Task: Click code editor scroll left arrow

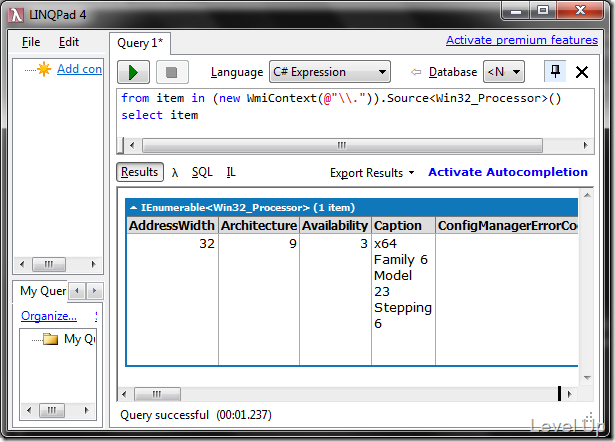Action: [x=132, y=146]
